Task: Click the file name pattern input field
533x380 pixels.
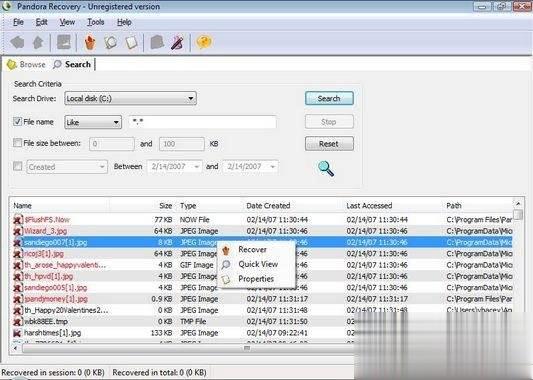Action: pyautogui.click(x=203, y=122)
